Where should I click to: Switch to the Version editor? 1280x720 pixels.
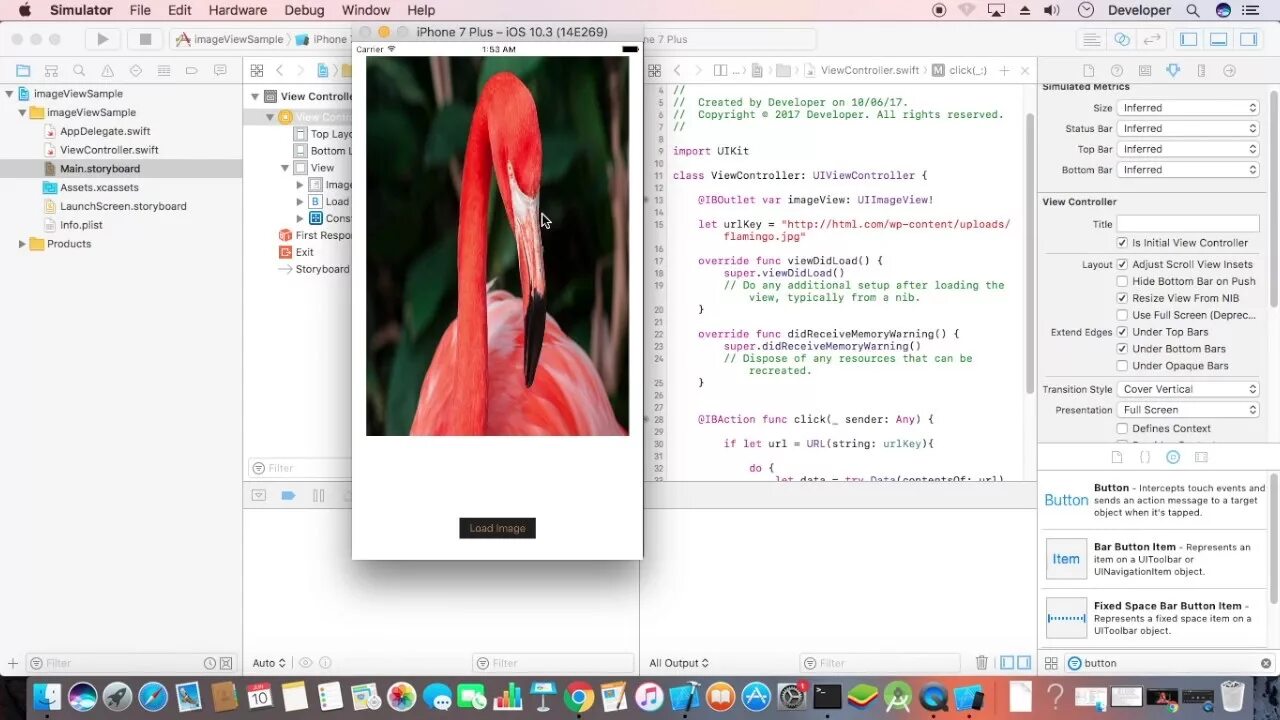tap(1152, 39)
